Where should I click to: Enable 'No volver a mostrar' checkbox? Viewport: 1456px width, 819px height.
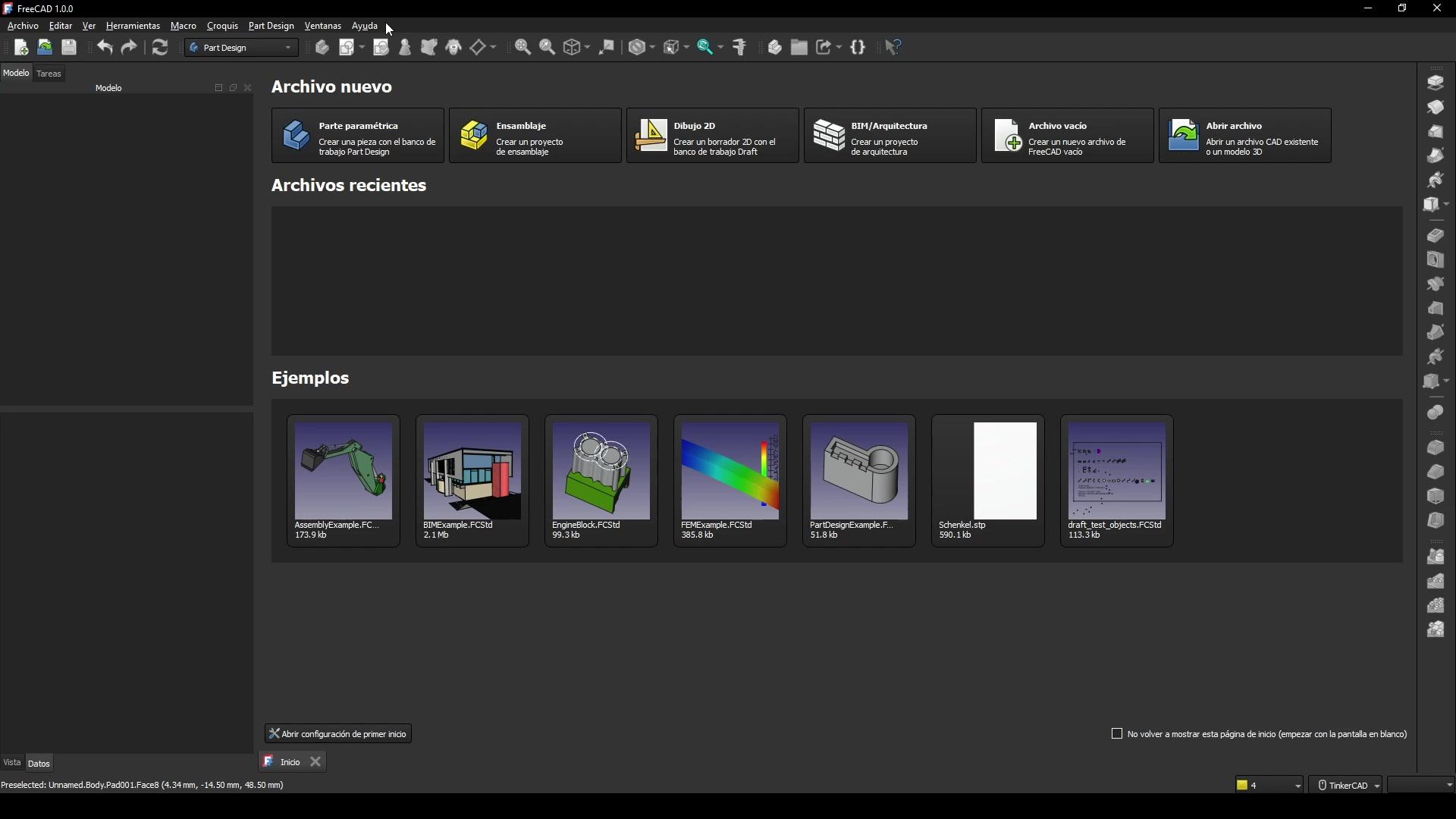click(1117, 734)
